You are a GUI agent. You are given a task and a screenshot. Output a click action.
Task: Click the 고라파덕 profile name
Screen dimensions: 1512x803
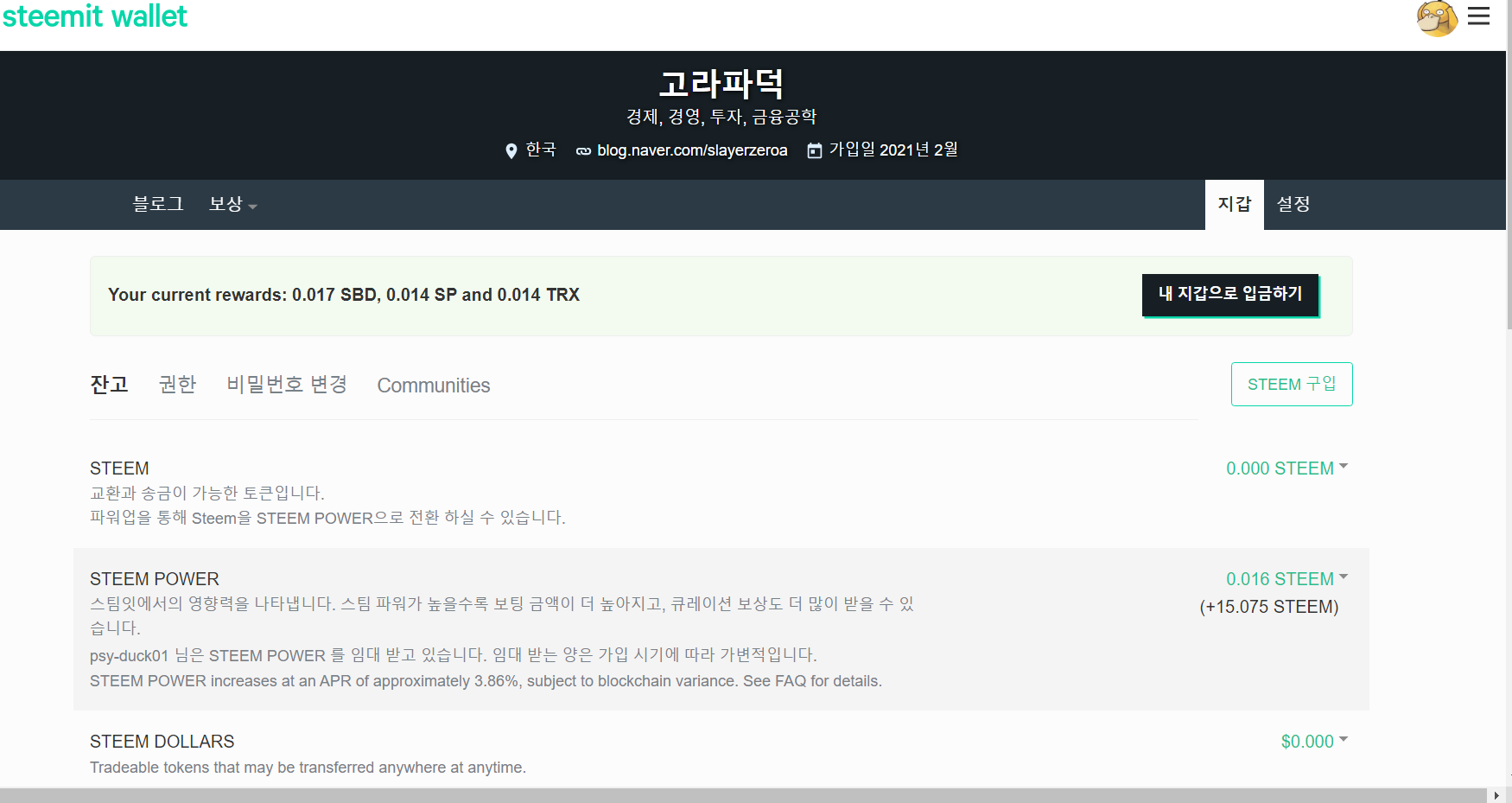point(721,84)
